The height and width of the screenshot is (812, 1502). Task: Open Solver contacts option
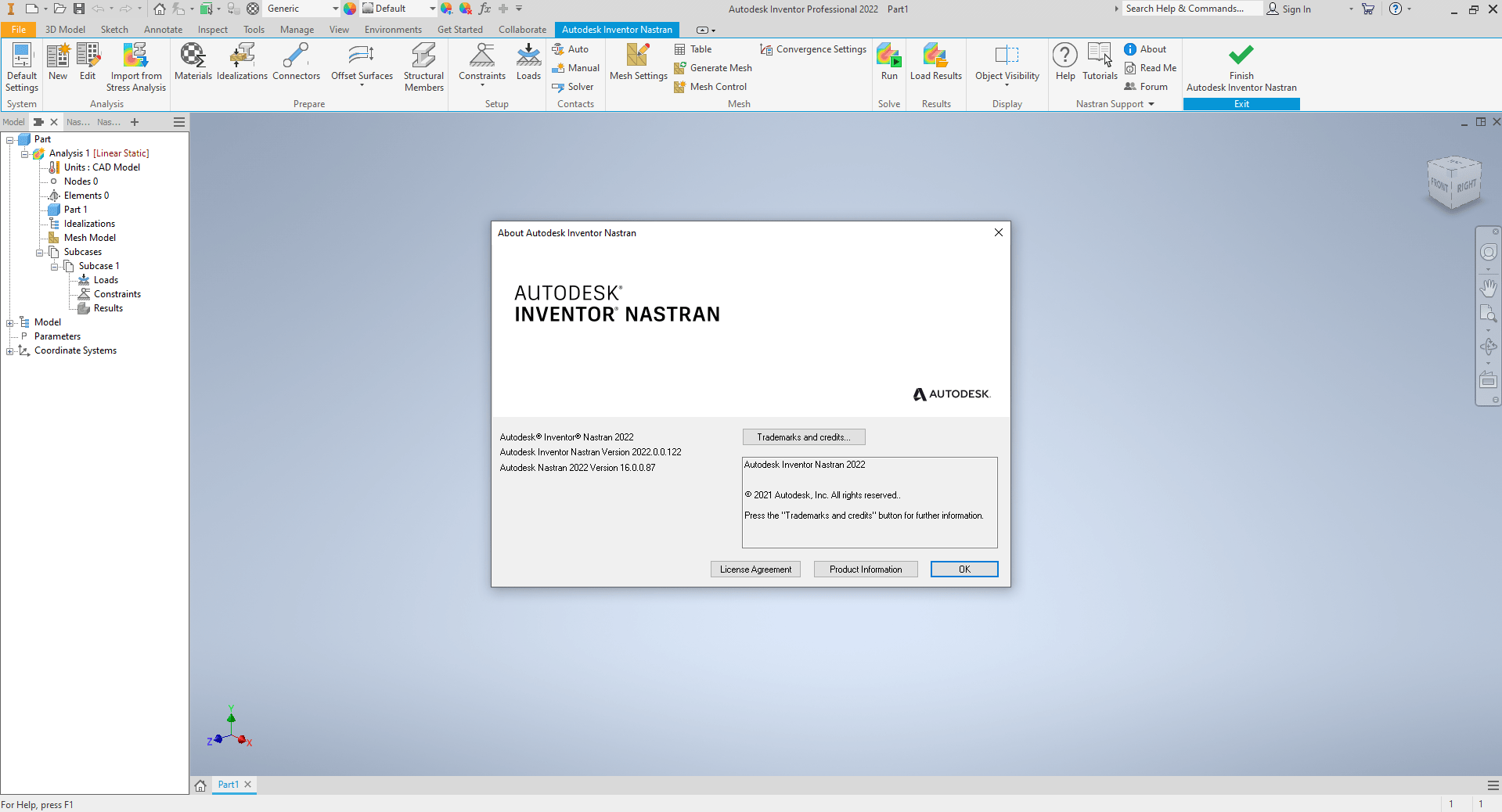click(572, 87)
